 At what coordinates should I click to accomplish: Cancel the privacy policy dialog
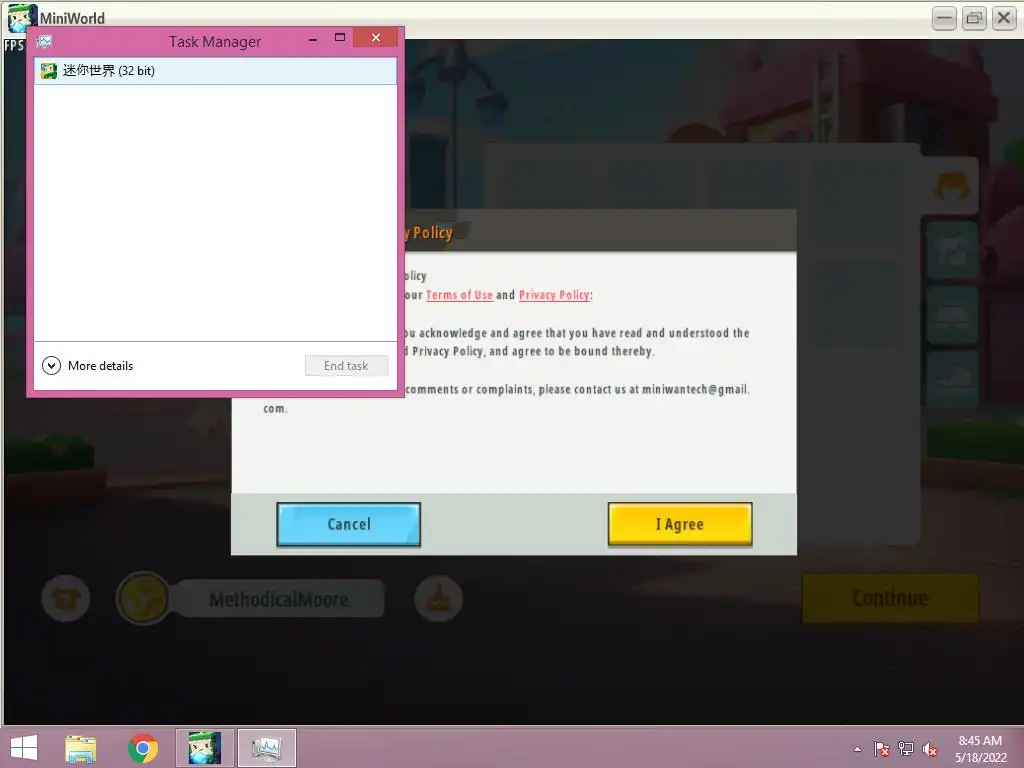[x=348, y=524]
